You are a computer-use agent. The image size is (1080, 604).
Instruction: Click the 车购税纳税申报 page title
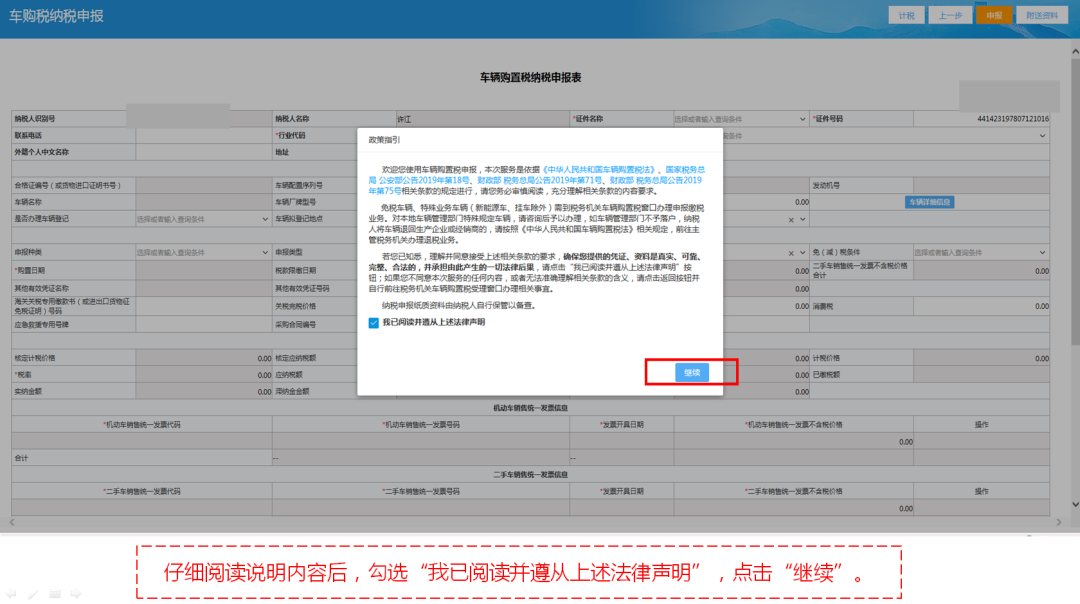pos(56,16)
